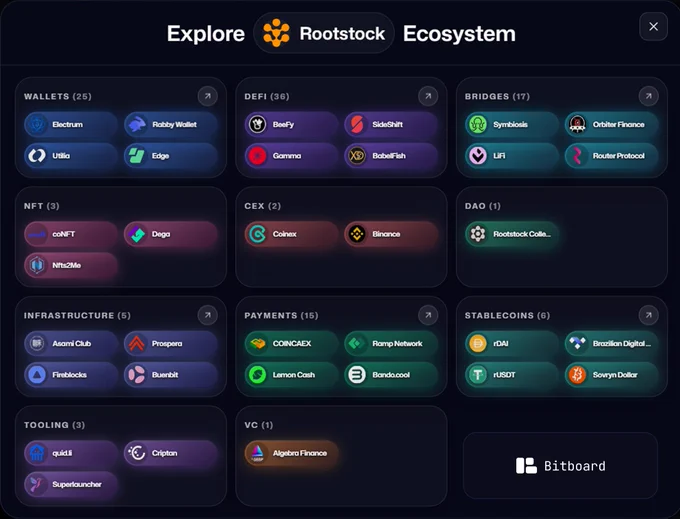Select the Gamma red circle icon
Screen dimensions: 680x519
258,156
